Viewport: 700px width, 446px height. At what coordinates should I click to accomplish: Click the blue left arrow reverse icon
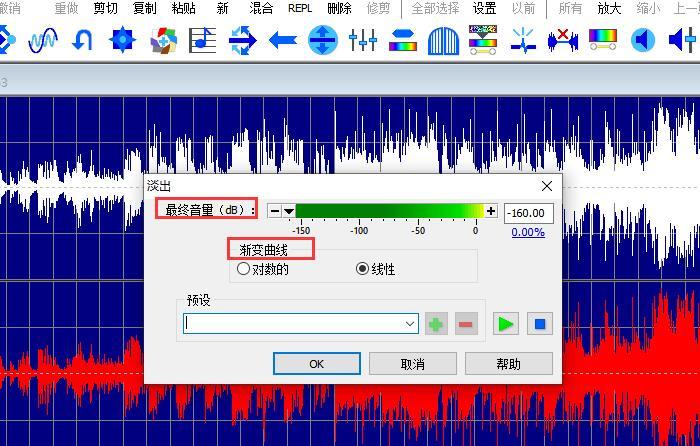click(x=283, y=41)
